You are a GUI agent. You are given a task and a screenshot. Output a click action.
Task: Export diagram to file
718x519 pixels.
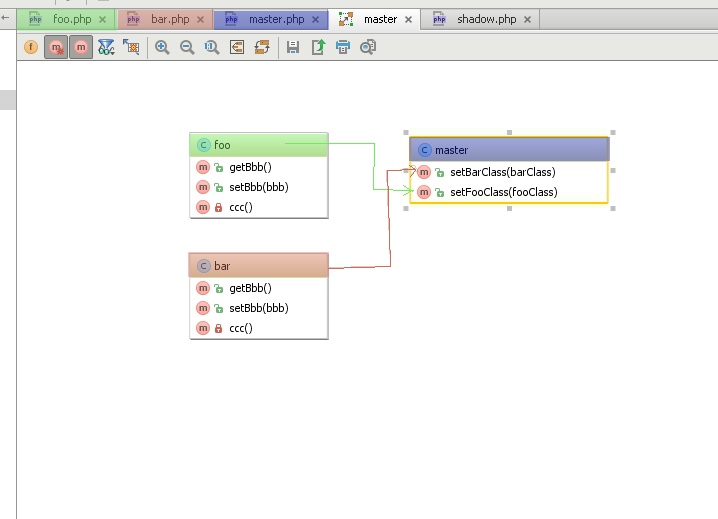click(x=318, y=47)
